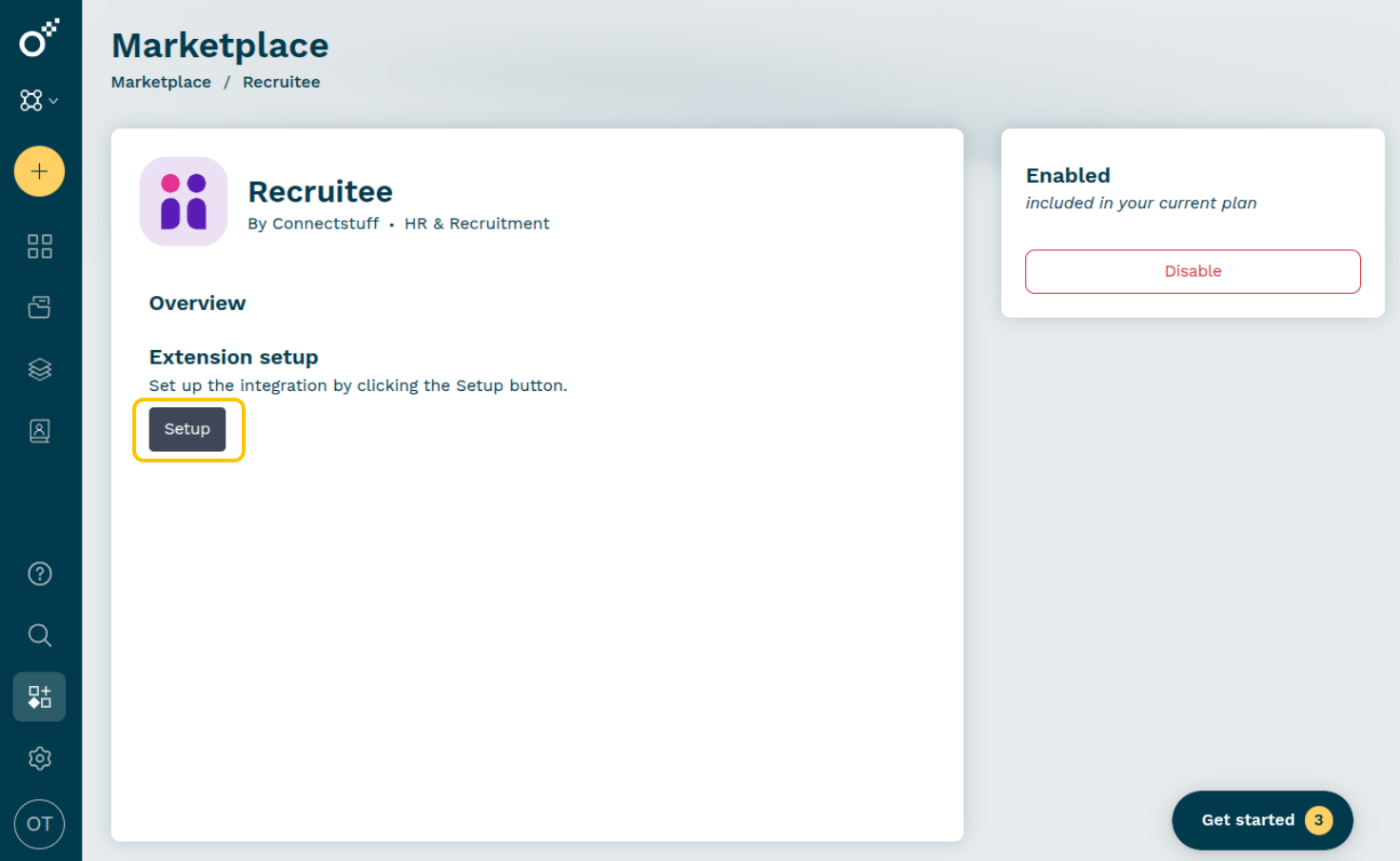Click the Extension setup heading
This screenshot has height=861, width=1400.
[233, 358]
